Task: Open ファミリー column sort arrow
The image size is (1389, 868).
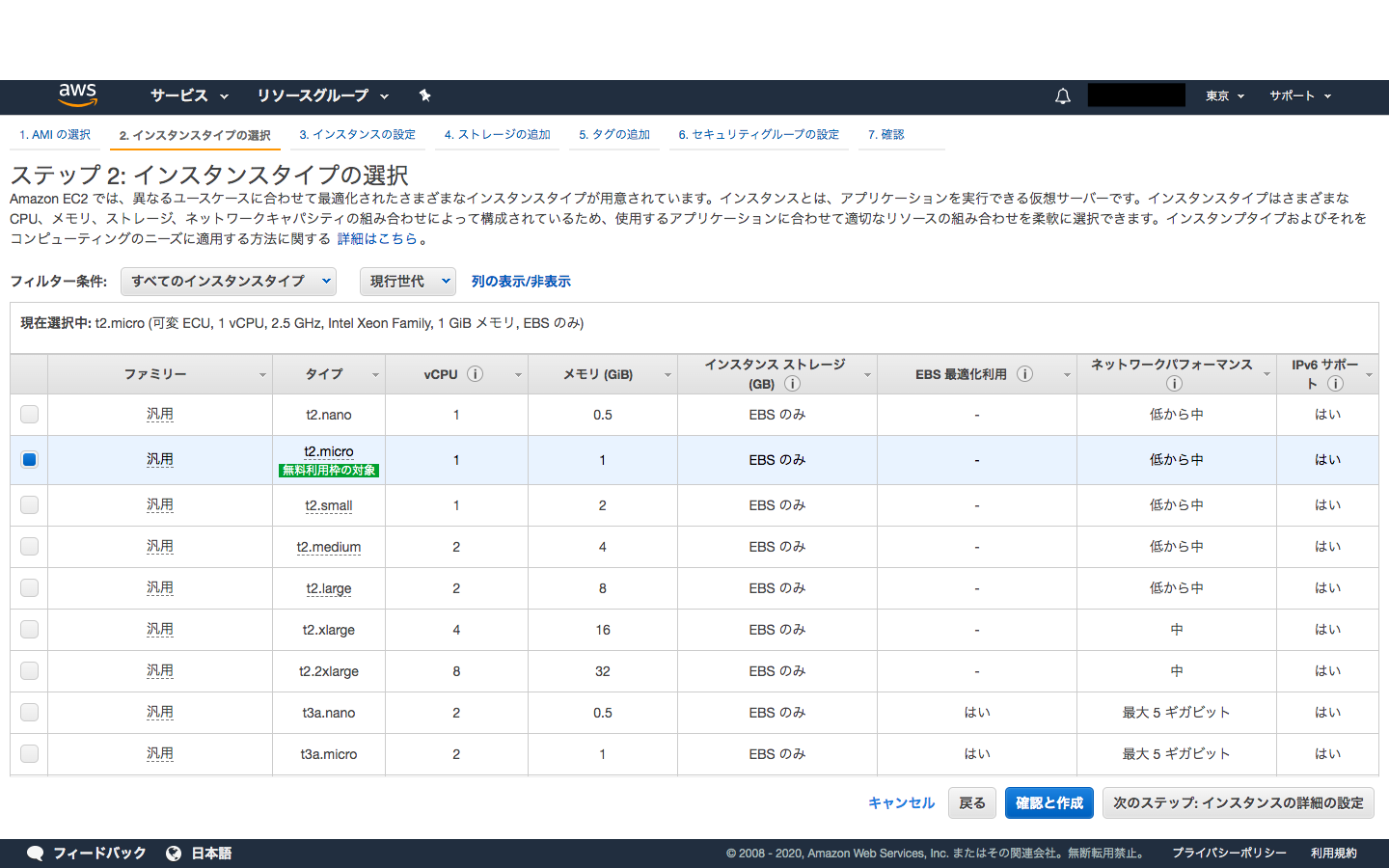Action: 262,375
